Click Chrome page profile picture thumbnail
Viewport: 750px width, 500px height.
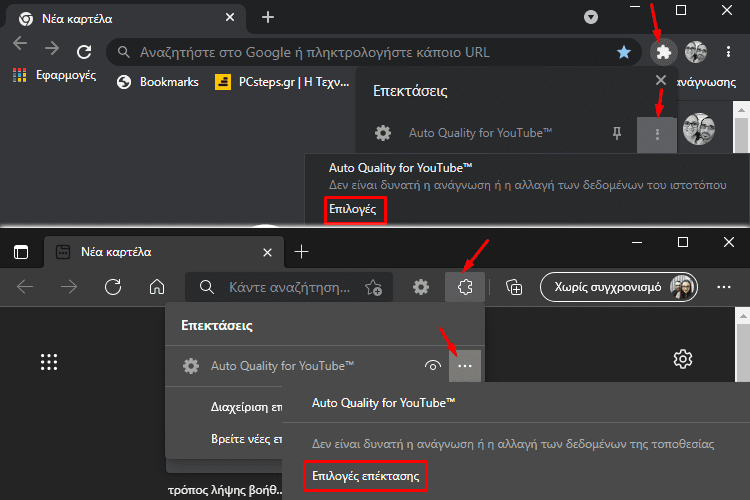pyautogui.click(x=699, y=129)
